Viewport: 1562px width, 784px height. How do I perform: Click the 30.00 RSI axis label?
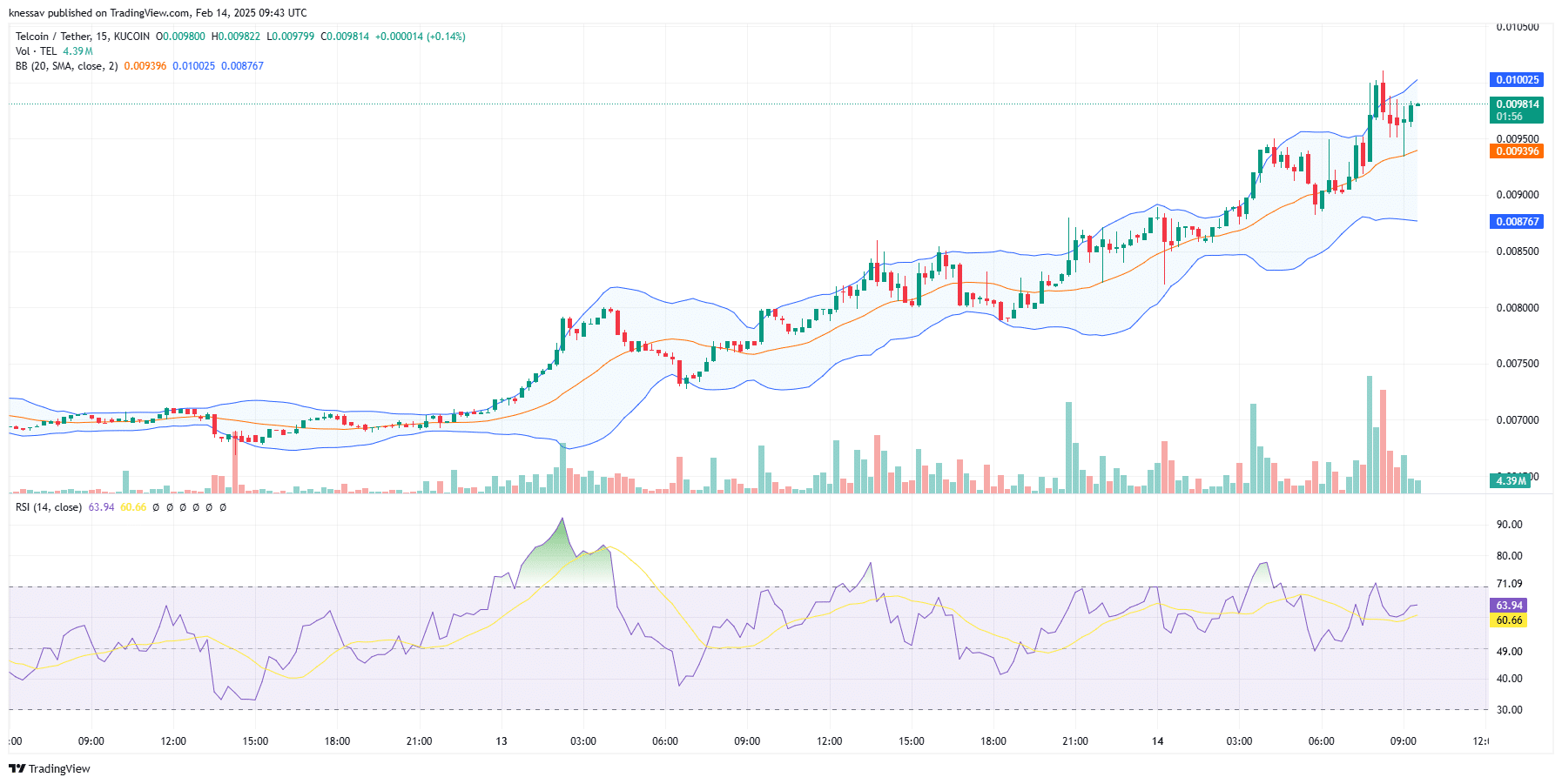[x=1509, y=710]
